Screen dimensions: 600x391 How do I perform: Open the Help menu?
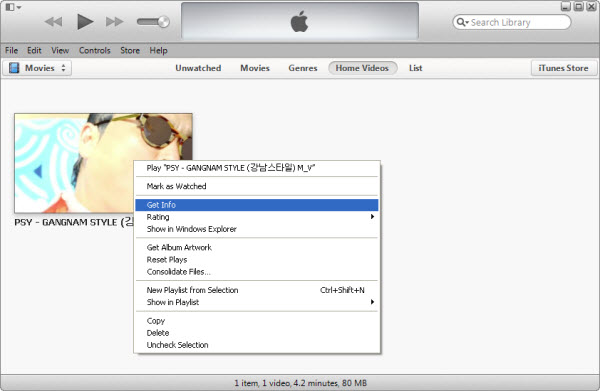[x=158, y=51]
